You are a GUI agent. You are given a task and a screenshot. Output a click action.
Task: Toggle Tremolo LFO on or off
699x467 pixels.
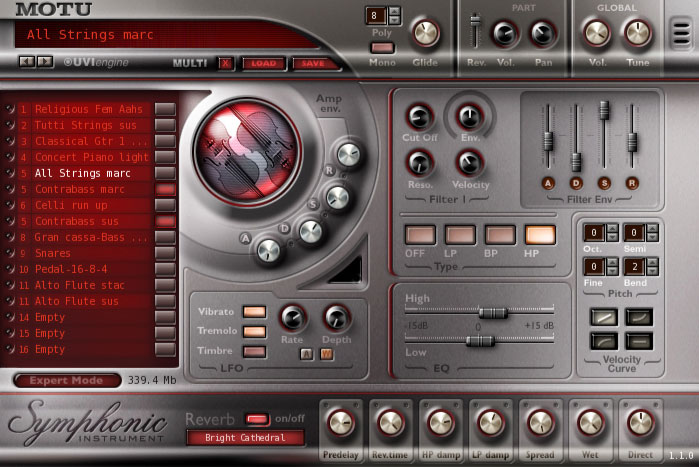255,332
